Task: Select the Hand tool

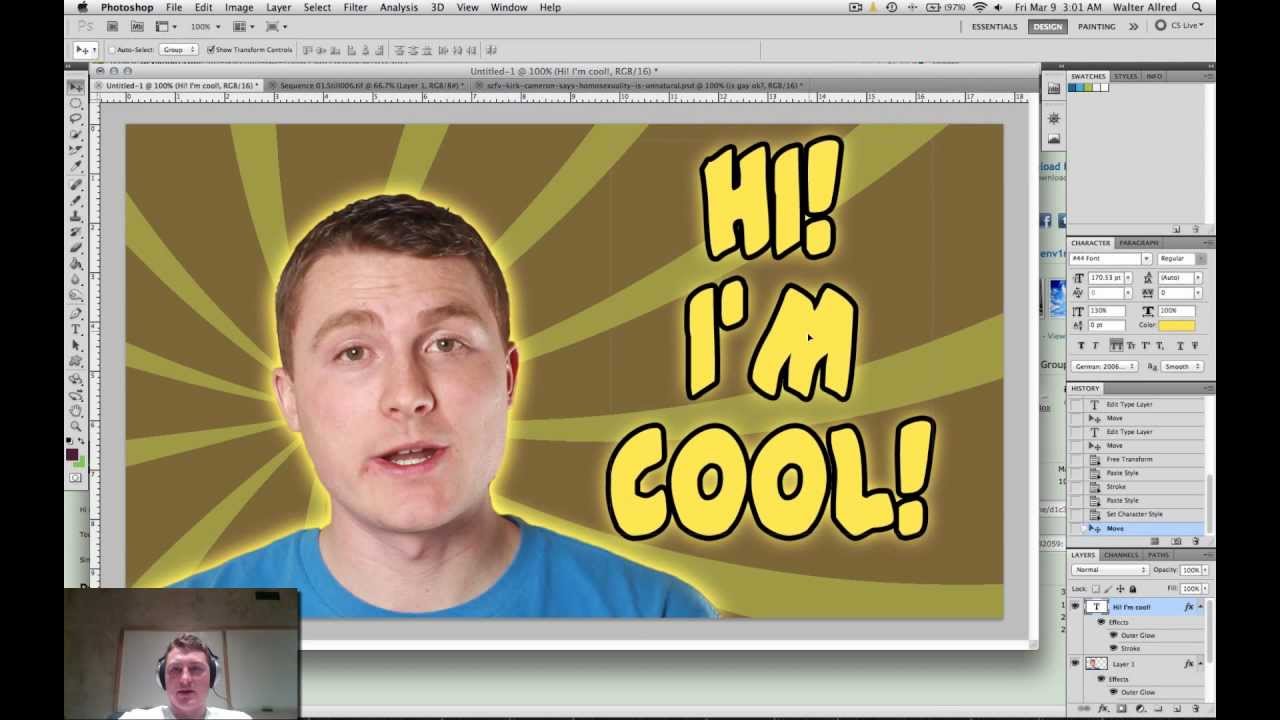Action: tap(76, 411)
